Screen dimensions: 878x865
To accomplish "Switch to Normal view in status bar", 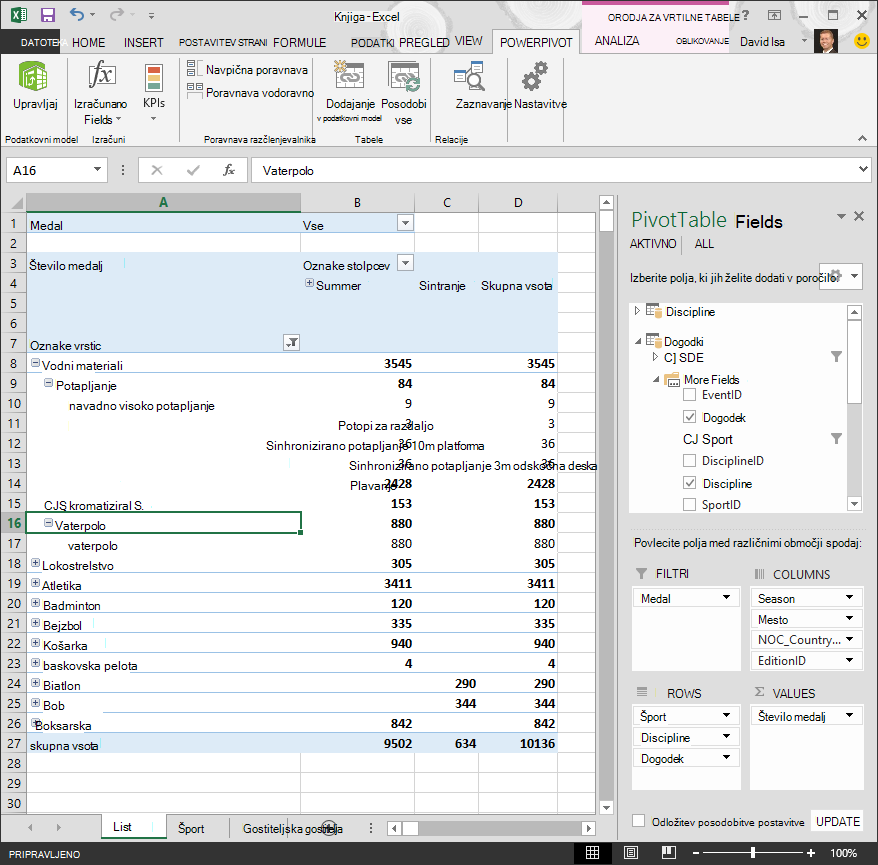I will pos(592,852).
